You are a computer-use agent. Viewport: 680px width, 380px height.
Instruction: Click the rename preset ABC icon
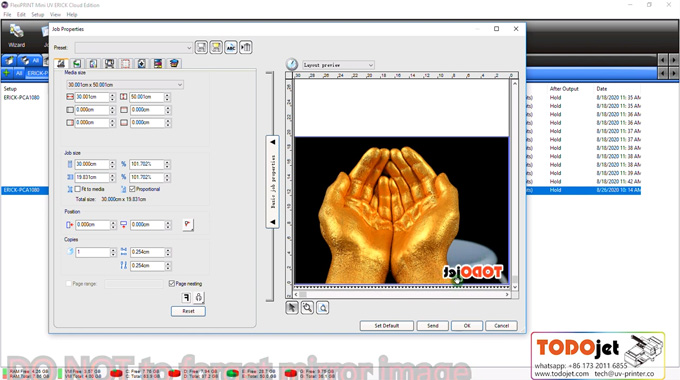pyautogui.click(x=231, y=47)
